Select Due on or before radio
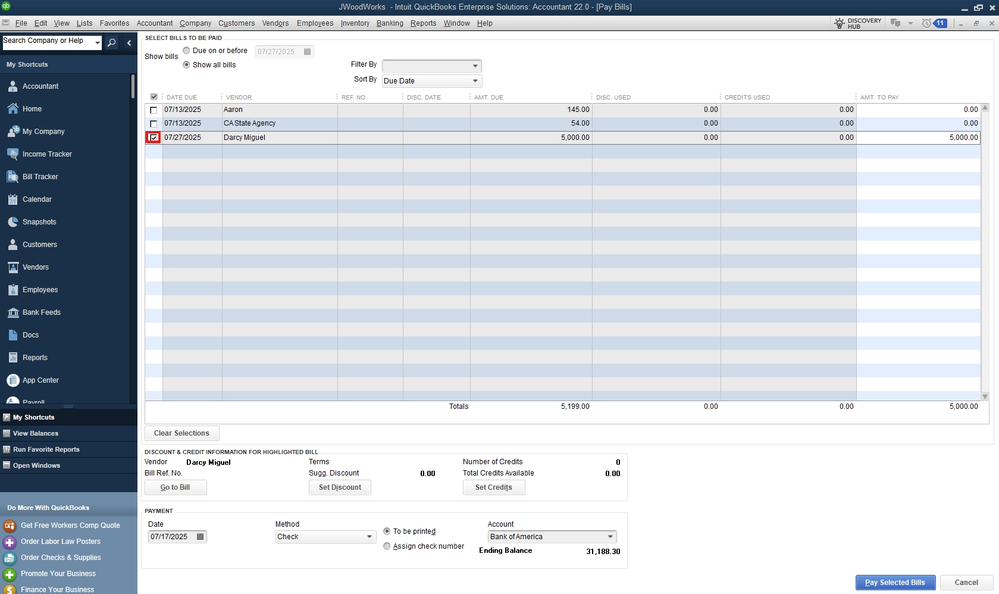The height and width of the screenshot is (594, 999). tap(187, 50)
